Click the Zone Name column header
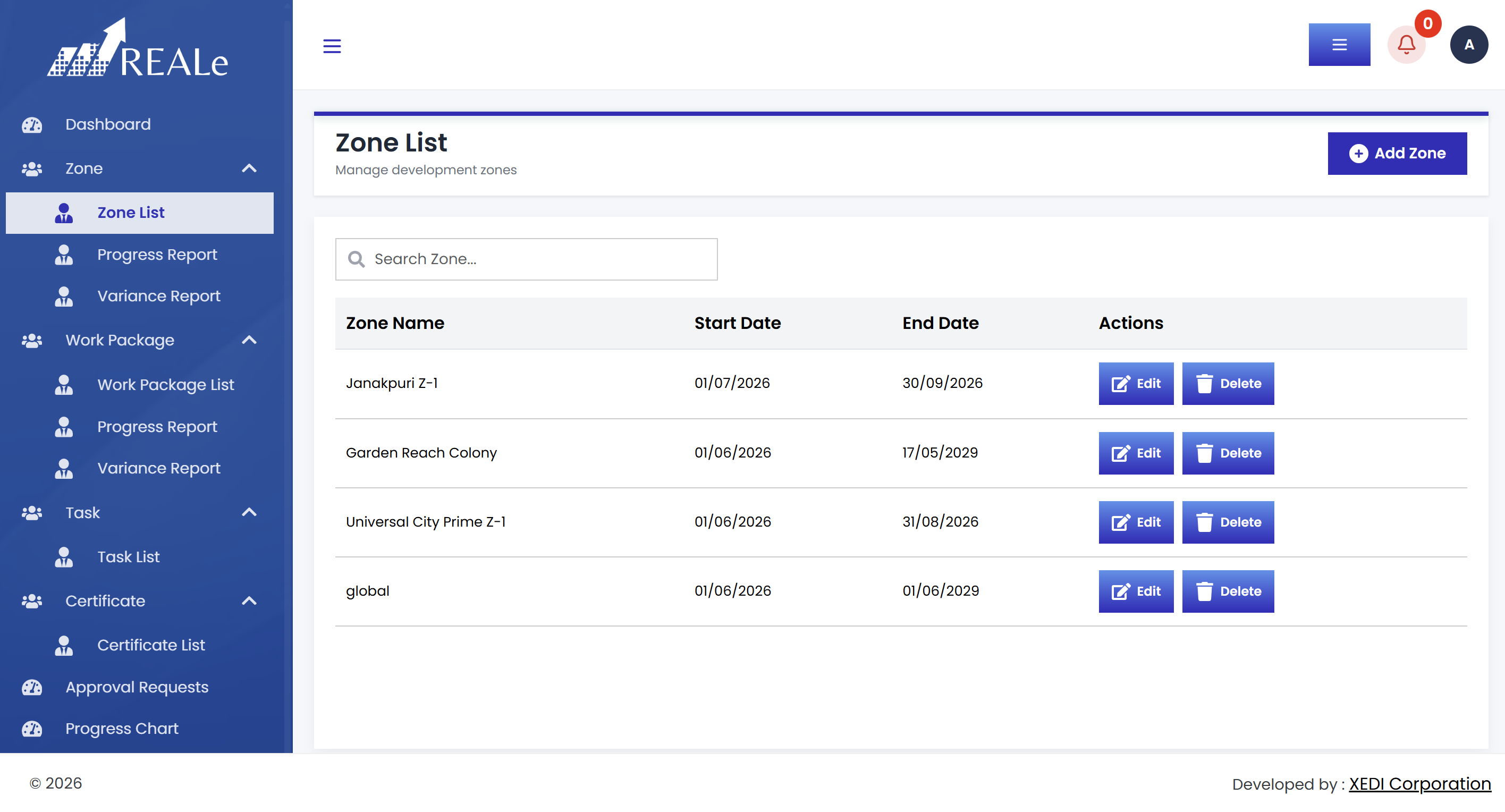Screen dimensions: 1505x812 tap(395, 323)
